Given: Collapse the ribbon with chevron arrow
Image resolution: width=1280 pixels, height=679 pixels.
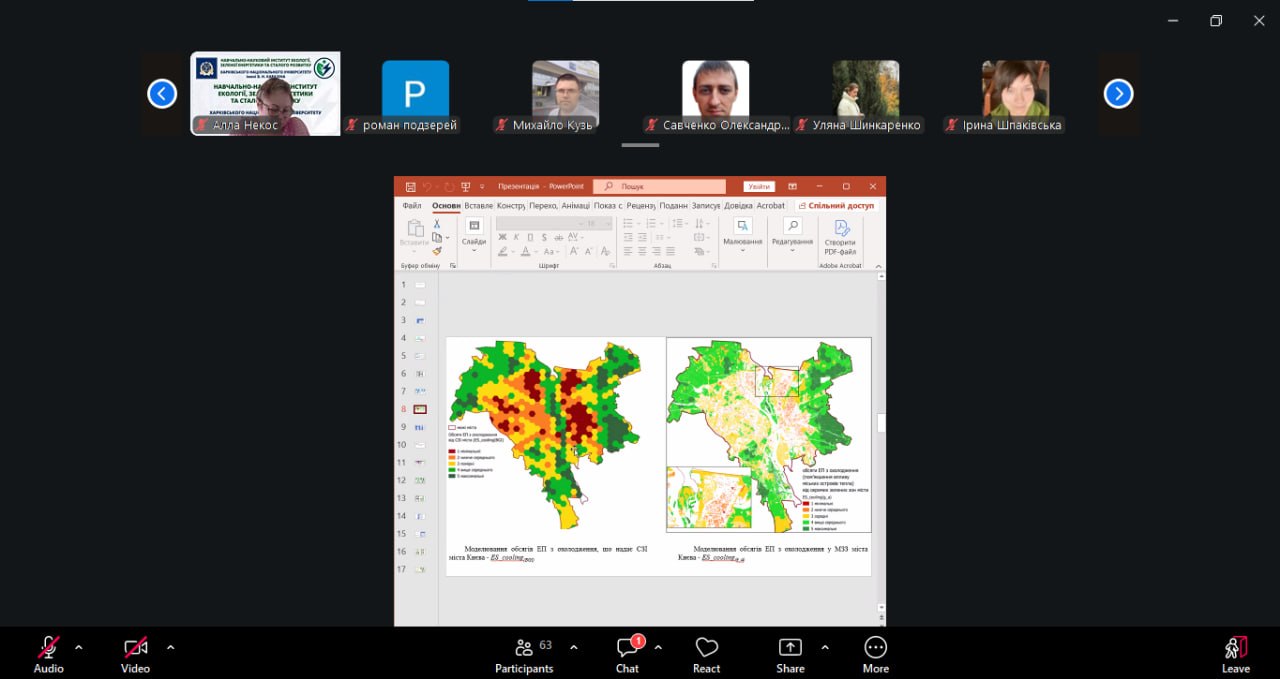Looking at the screenshot, I should pos(879,266).
